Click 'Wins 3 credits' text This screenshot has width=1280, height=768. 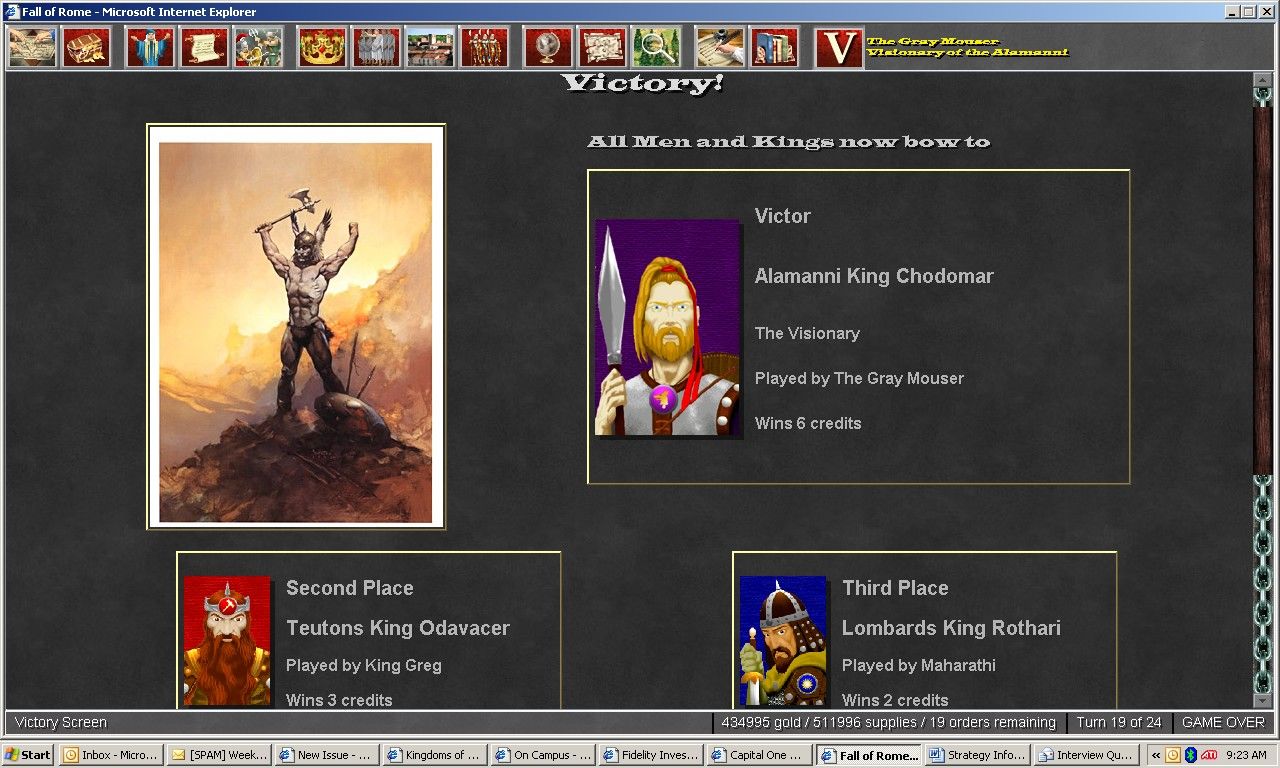(339, 700)
